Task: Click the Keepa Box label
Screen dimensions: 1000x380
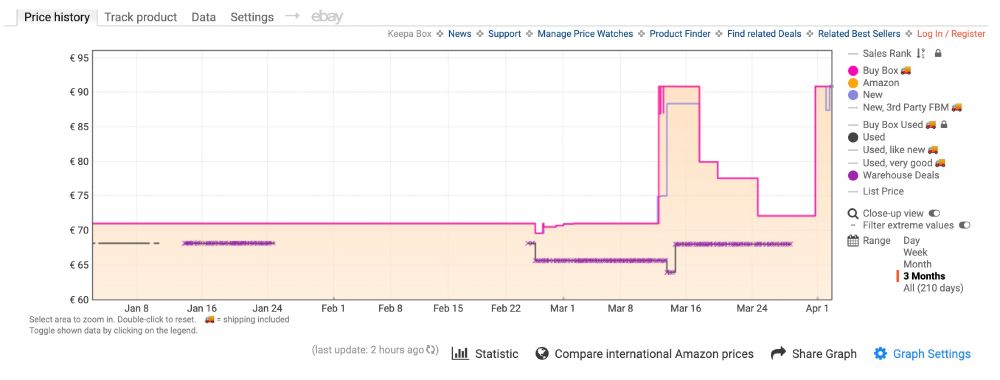Action: pos(409,34)
